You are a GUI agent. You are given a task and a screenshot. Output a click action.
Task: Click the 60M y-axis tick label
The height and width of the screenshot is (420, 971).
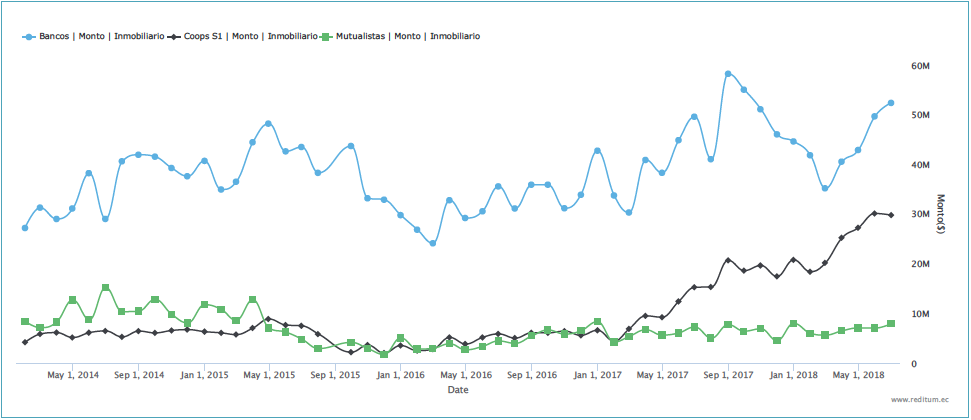point(921,66)
